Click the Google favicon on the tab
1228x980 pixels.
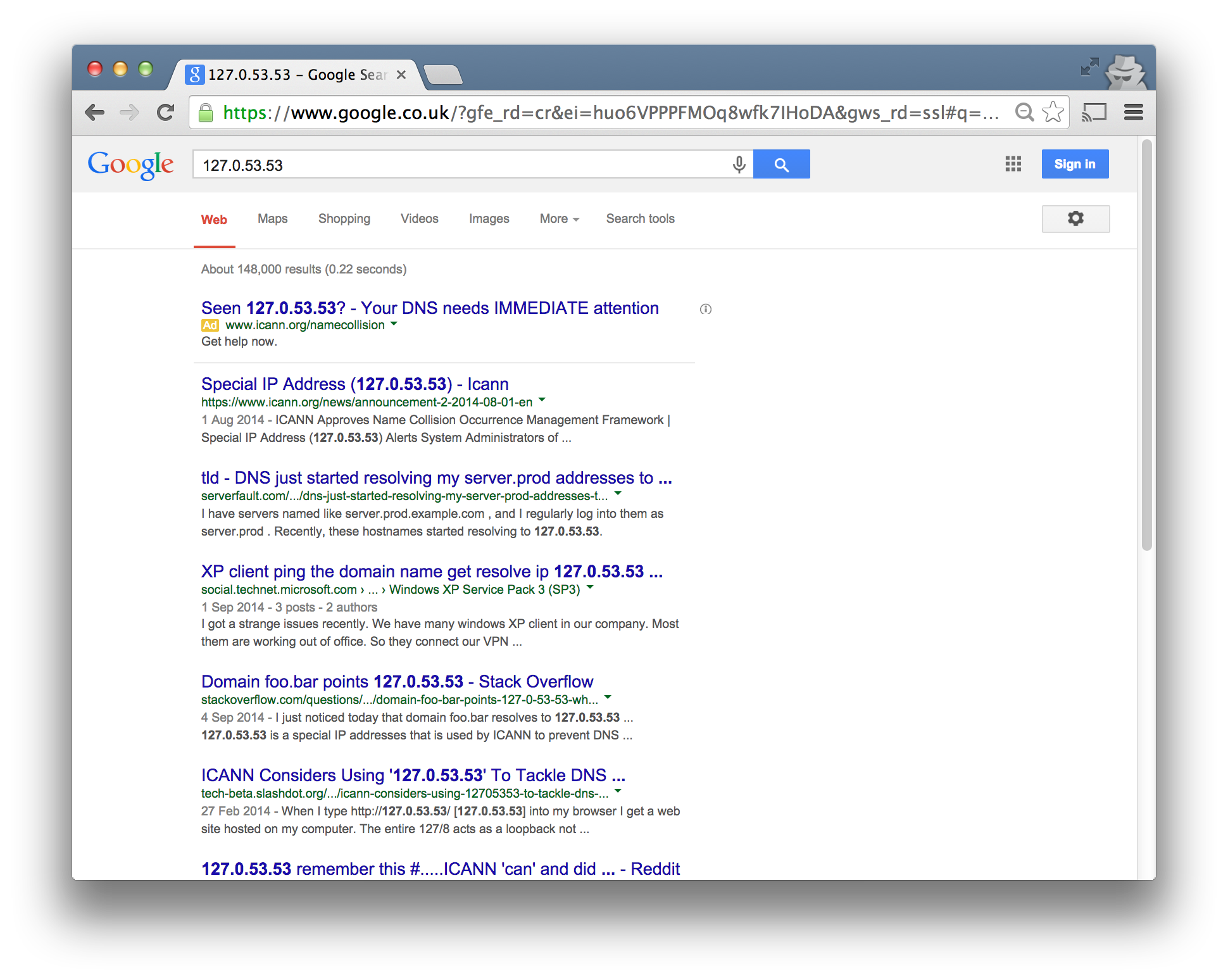194,75
